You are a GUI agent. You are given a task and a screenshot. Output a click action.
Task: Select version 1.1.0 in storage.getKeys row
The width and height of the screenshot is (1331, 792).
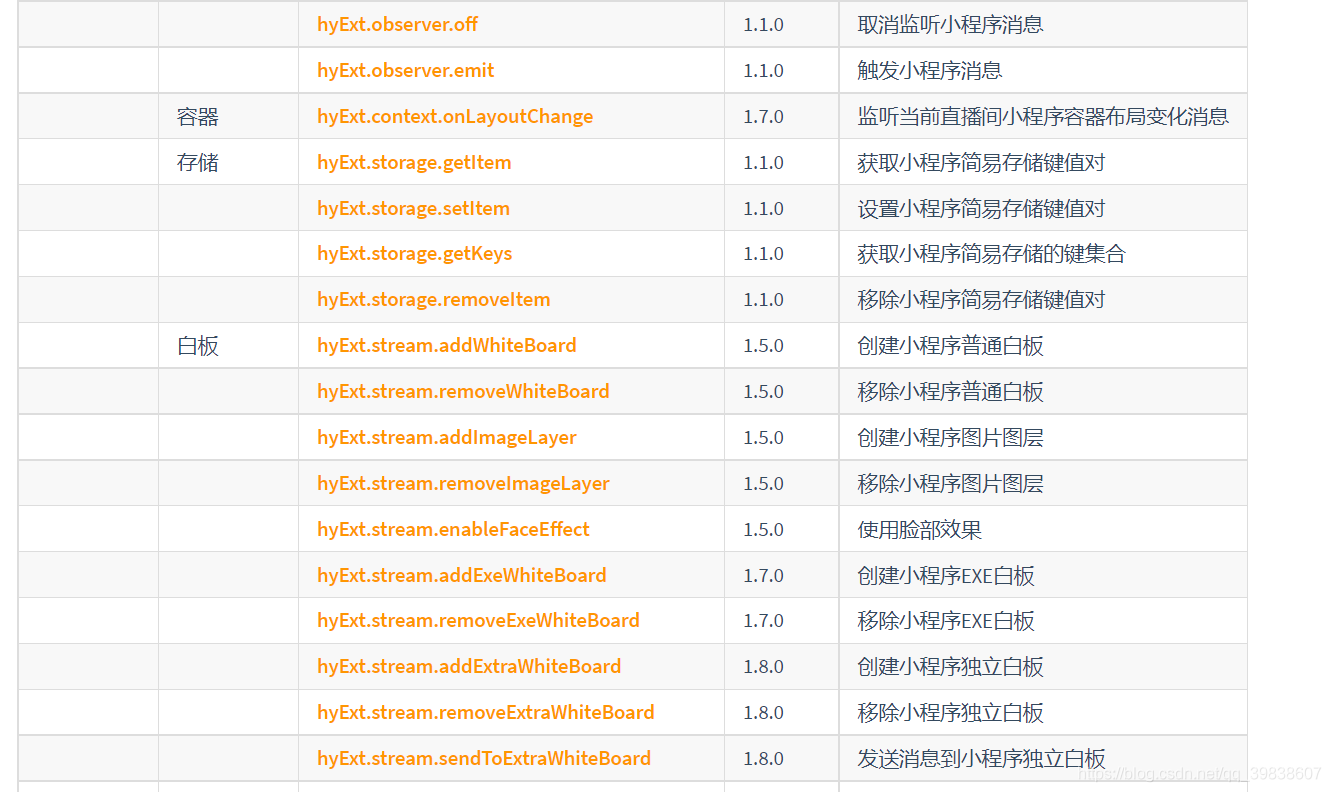(763, 253)
